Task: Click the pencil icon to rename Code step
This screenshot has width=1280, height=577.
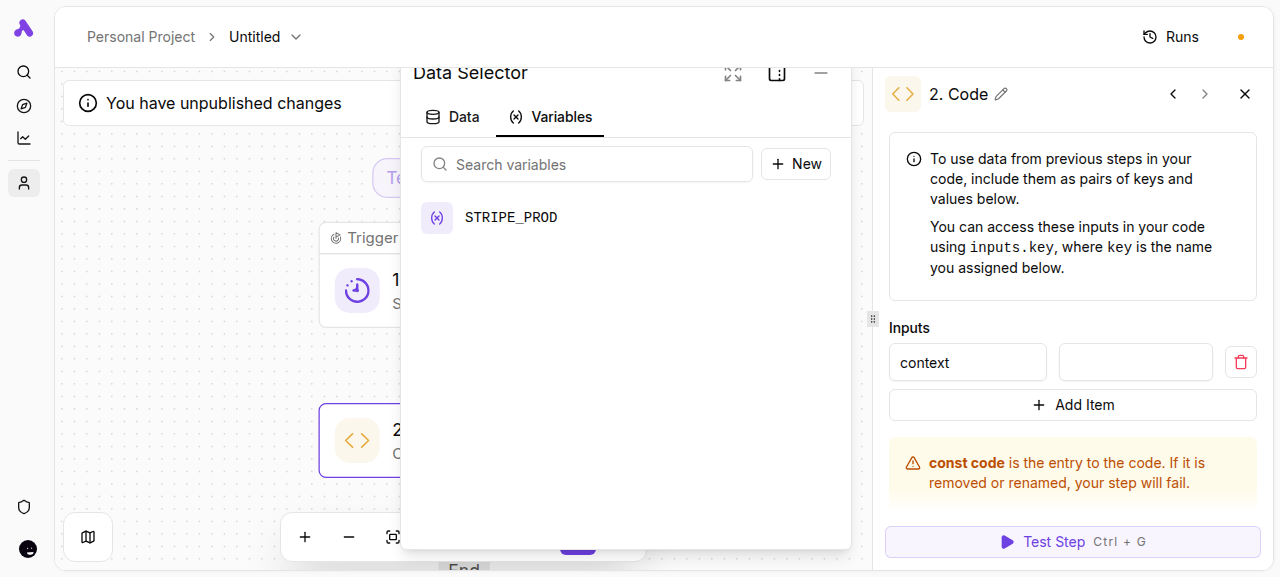Action: (1001, 94)
